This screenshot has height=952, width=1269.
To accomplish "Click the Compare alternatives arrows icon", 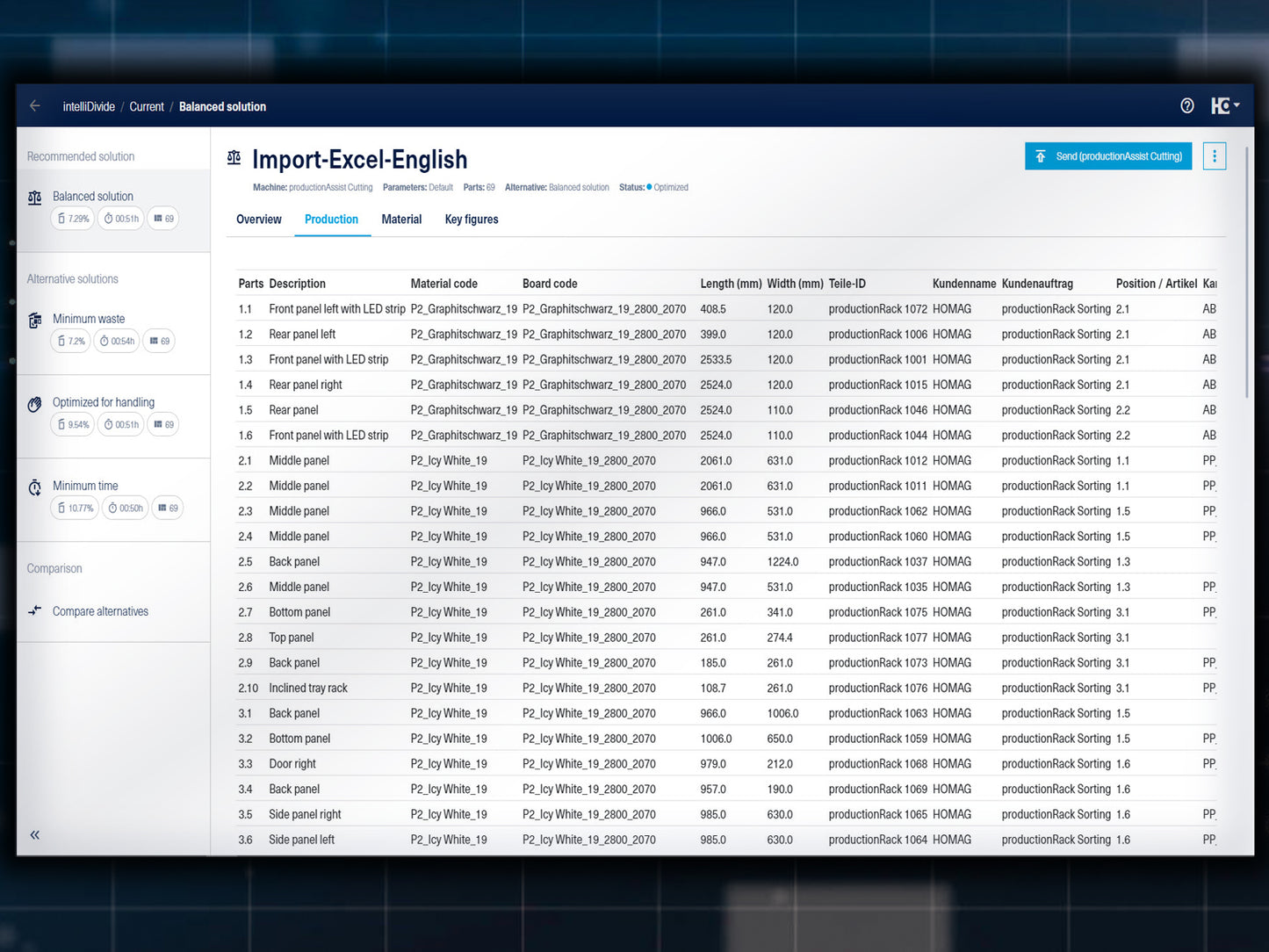I will coord(35,611).
